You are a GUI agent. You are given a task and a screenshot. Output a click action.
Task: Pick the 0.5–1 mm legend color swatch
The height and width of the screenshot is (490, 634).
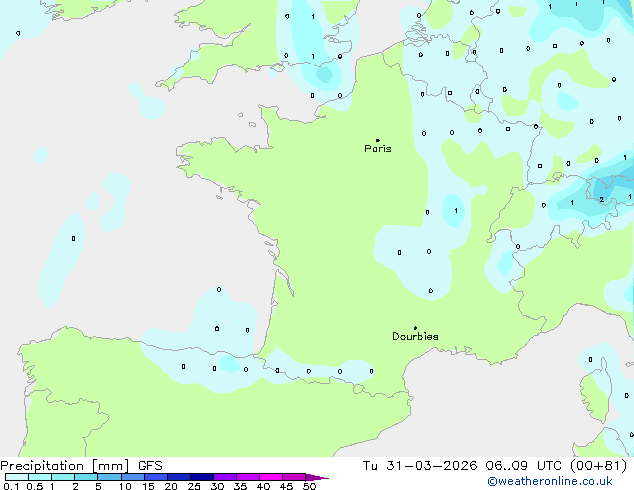(40, 477)
